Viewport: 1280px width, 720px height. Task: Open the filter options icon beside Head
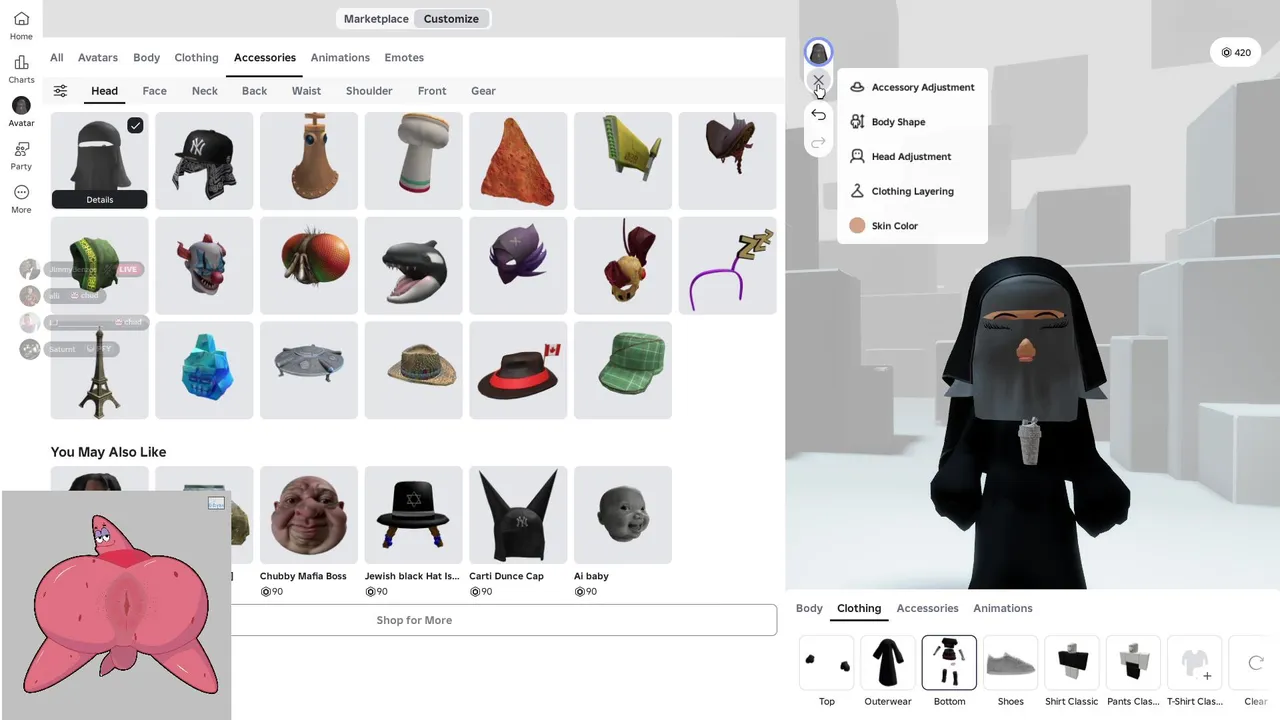[60, 91]
